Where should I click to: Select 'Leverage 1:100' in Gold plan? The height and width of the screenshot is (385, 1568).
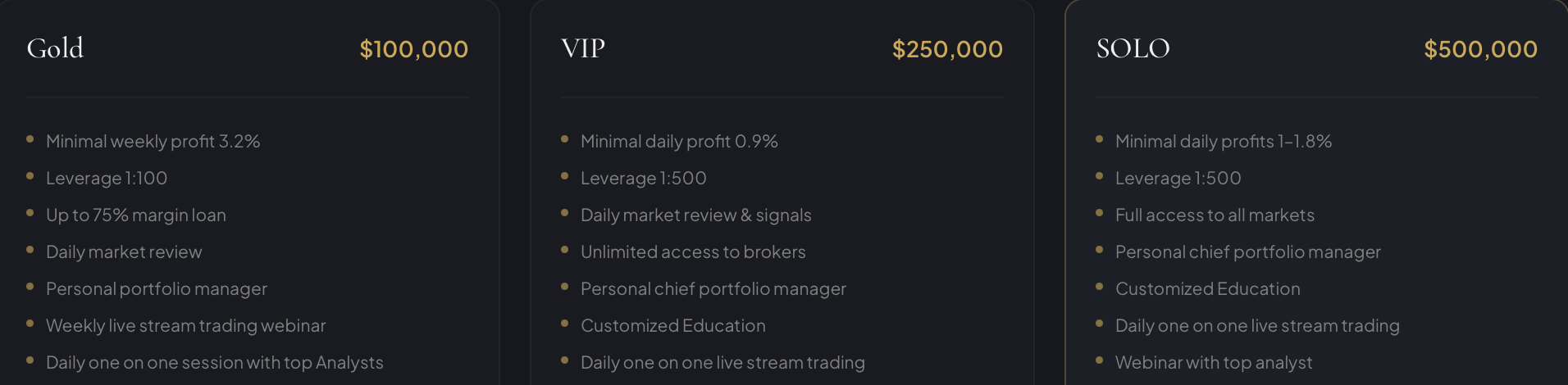click(x=107, y=179)
